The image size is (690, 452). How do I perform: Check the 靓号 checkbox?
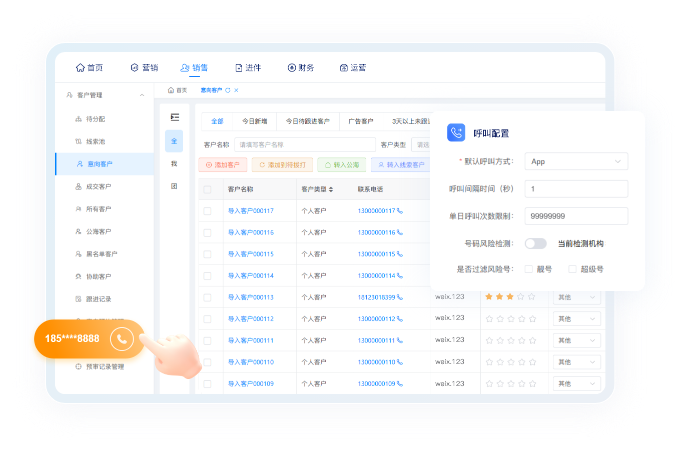529,269
